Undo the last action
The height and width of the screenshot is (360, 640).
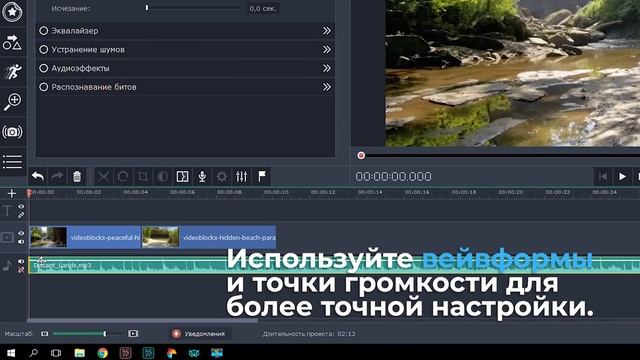pyautogui.click(x=38, y=176)
